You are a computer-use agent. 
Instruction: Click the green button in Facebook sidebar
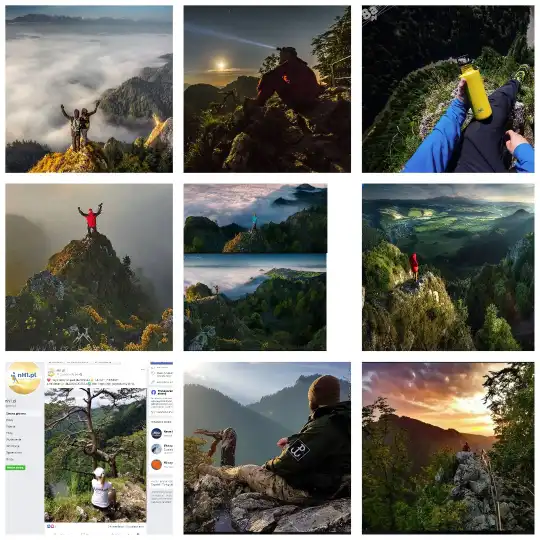point(15,467)
